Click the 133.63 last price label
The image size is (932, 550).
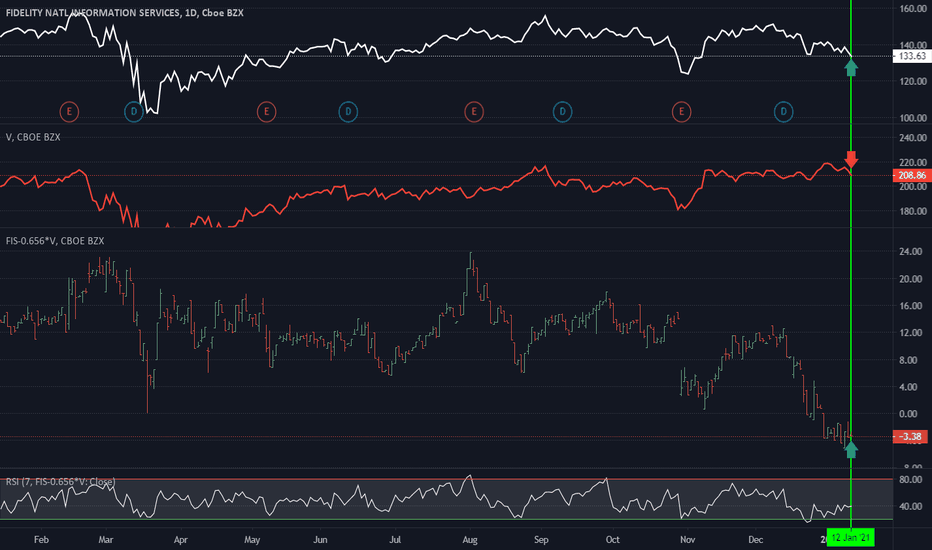[x=911, y=56]
